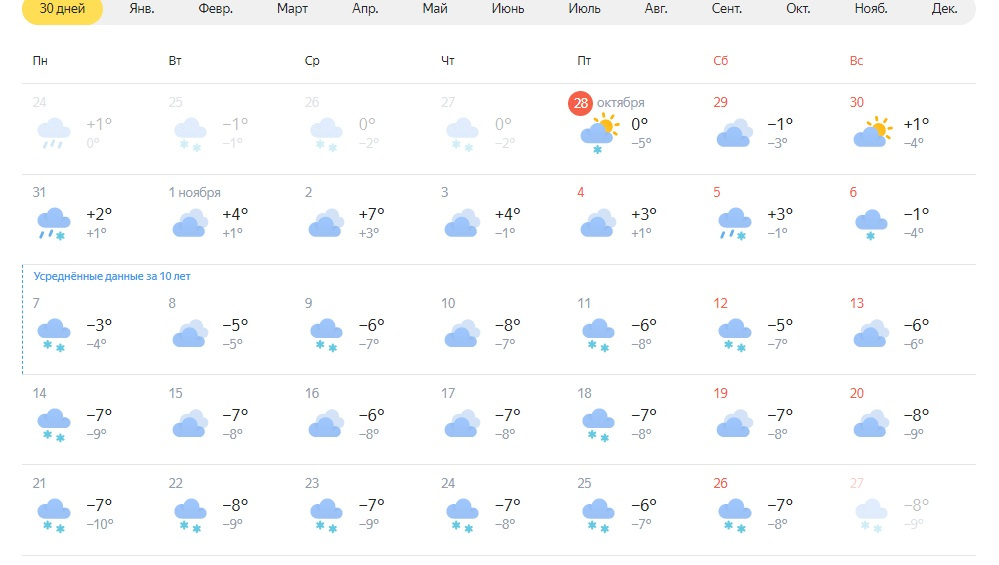Click the rain and snow icon for day 31
The width and height of the screenshot is (999, 565).
click(54, 224)
